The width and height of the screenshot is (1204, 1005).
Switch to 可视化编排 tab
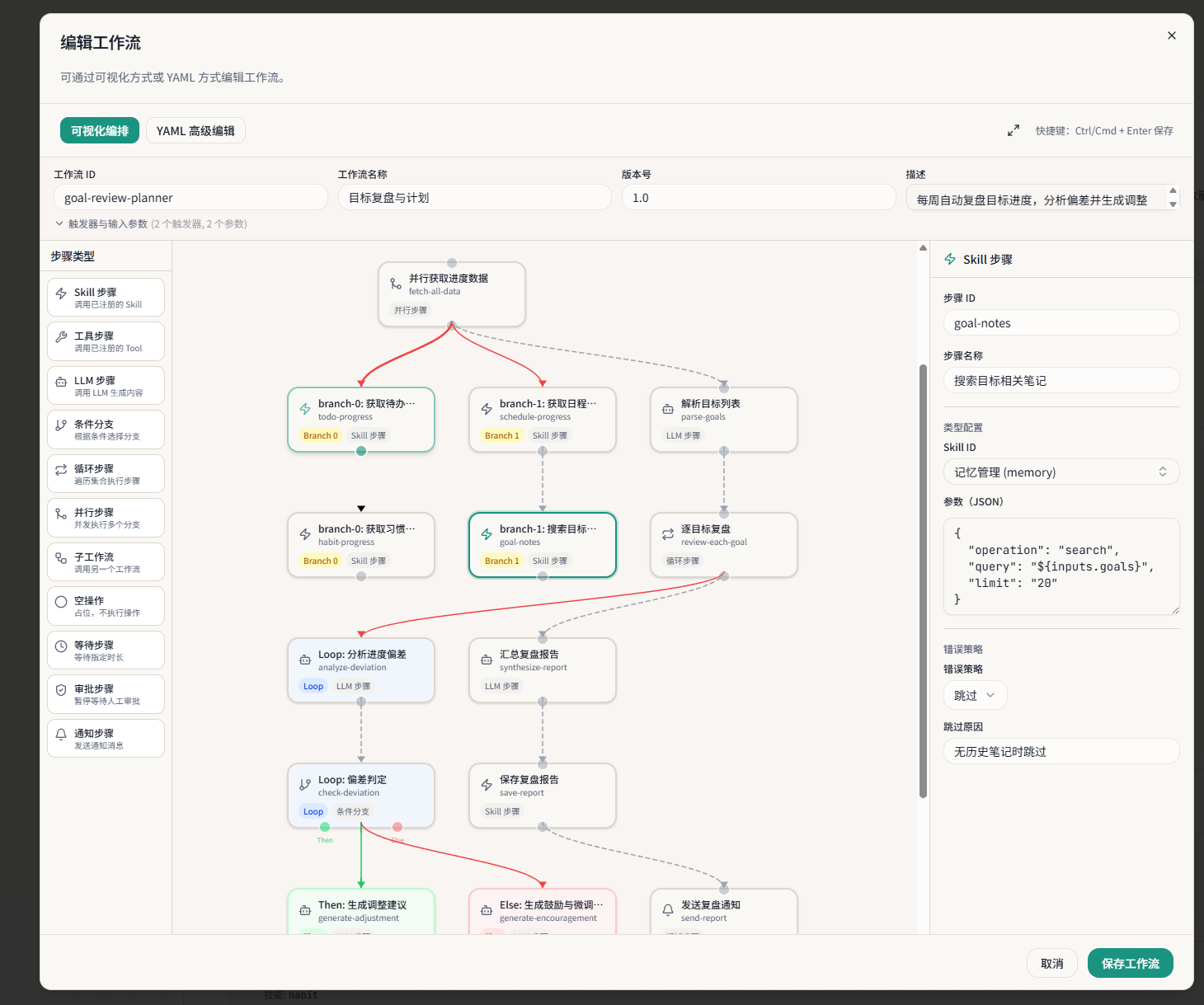(x=100, y=130)
